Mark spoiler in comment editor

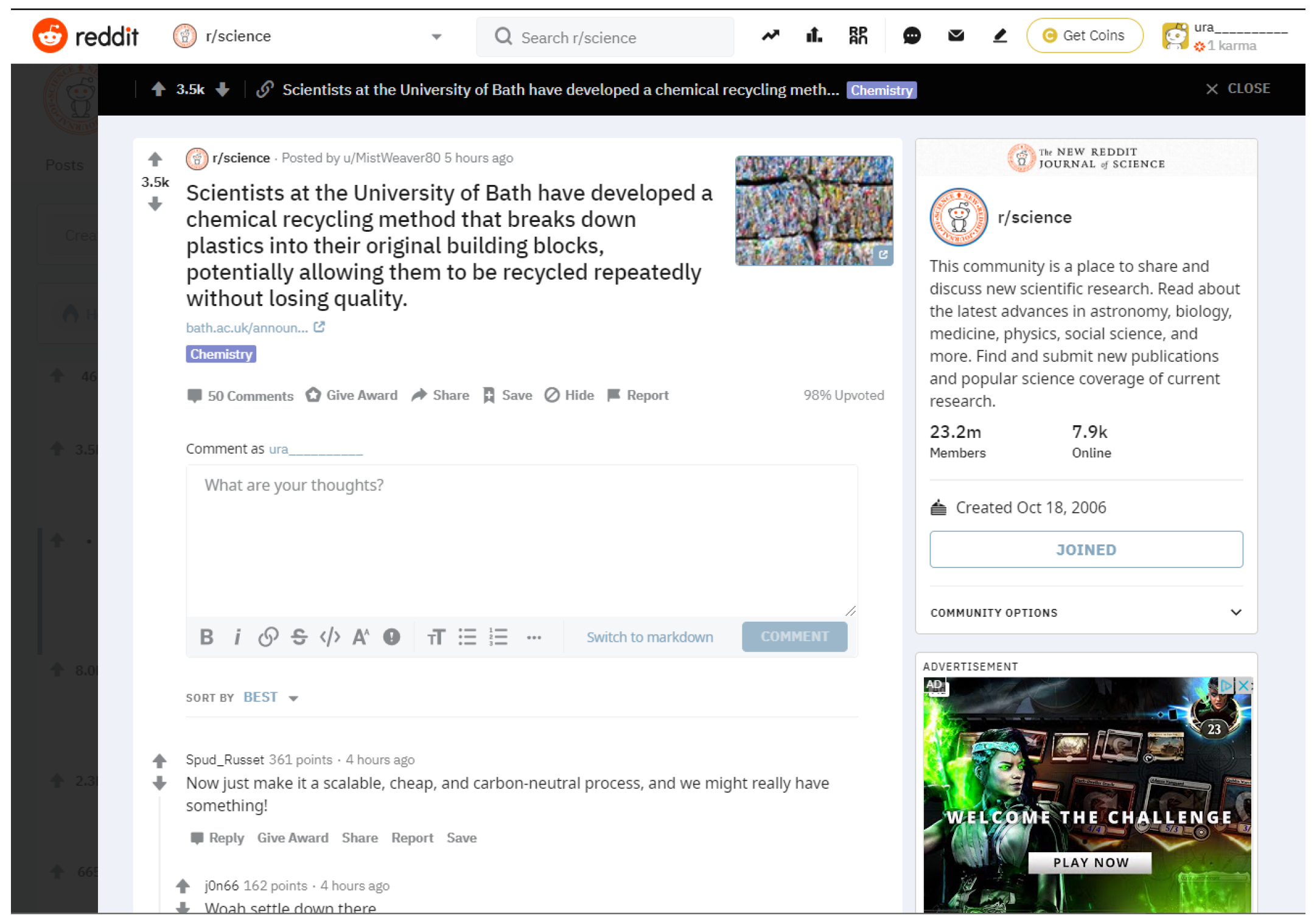tap(391, 637)
